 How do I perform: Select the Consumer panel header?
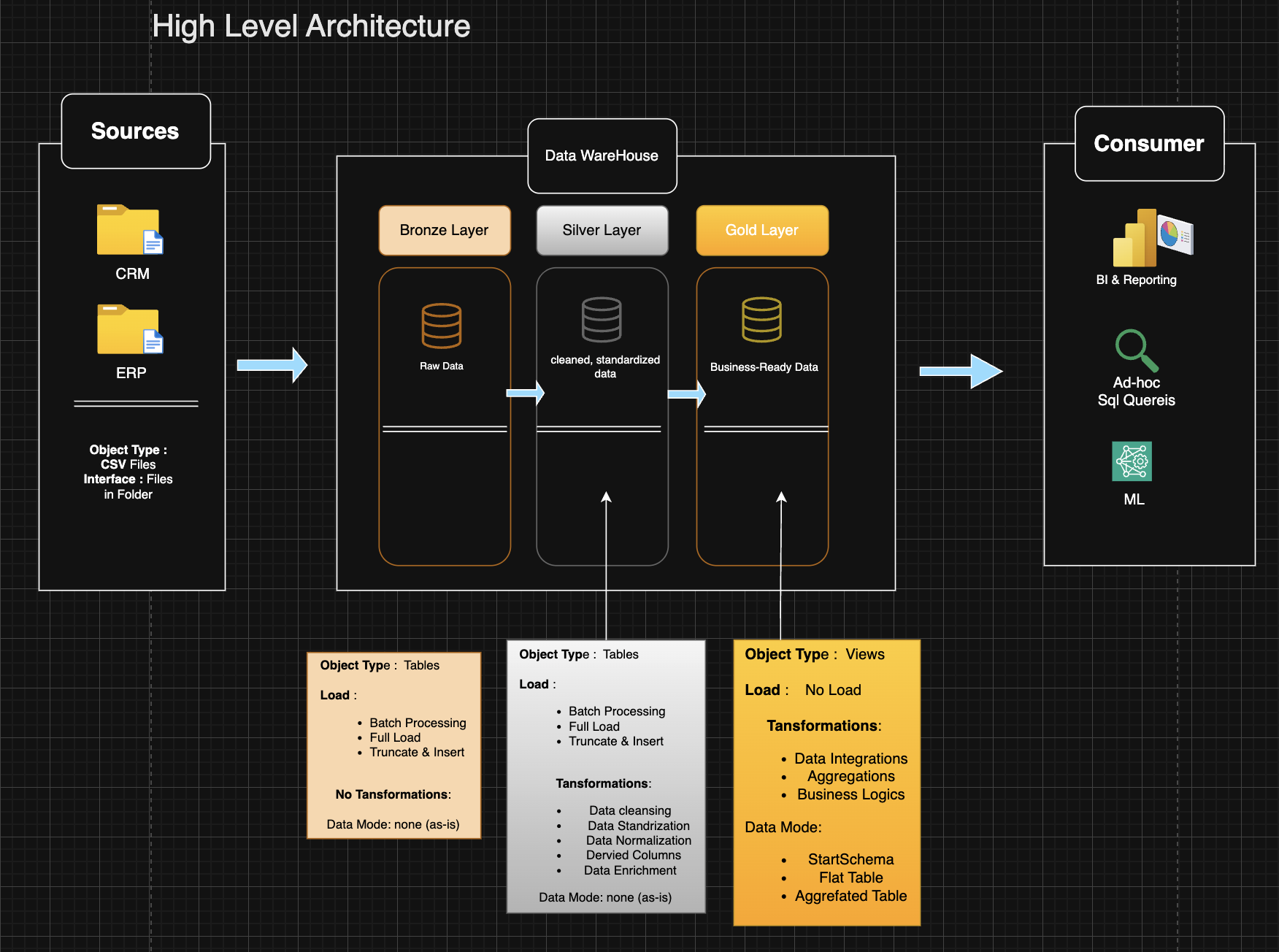(x=1148, y=143)
